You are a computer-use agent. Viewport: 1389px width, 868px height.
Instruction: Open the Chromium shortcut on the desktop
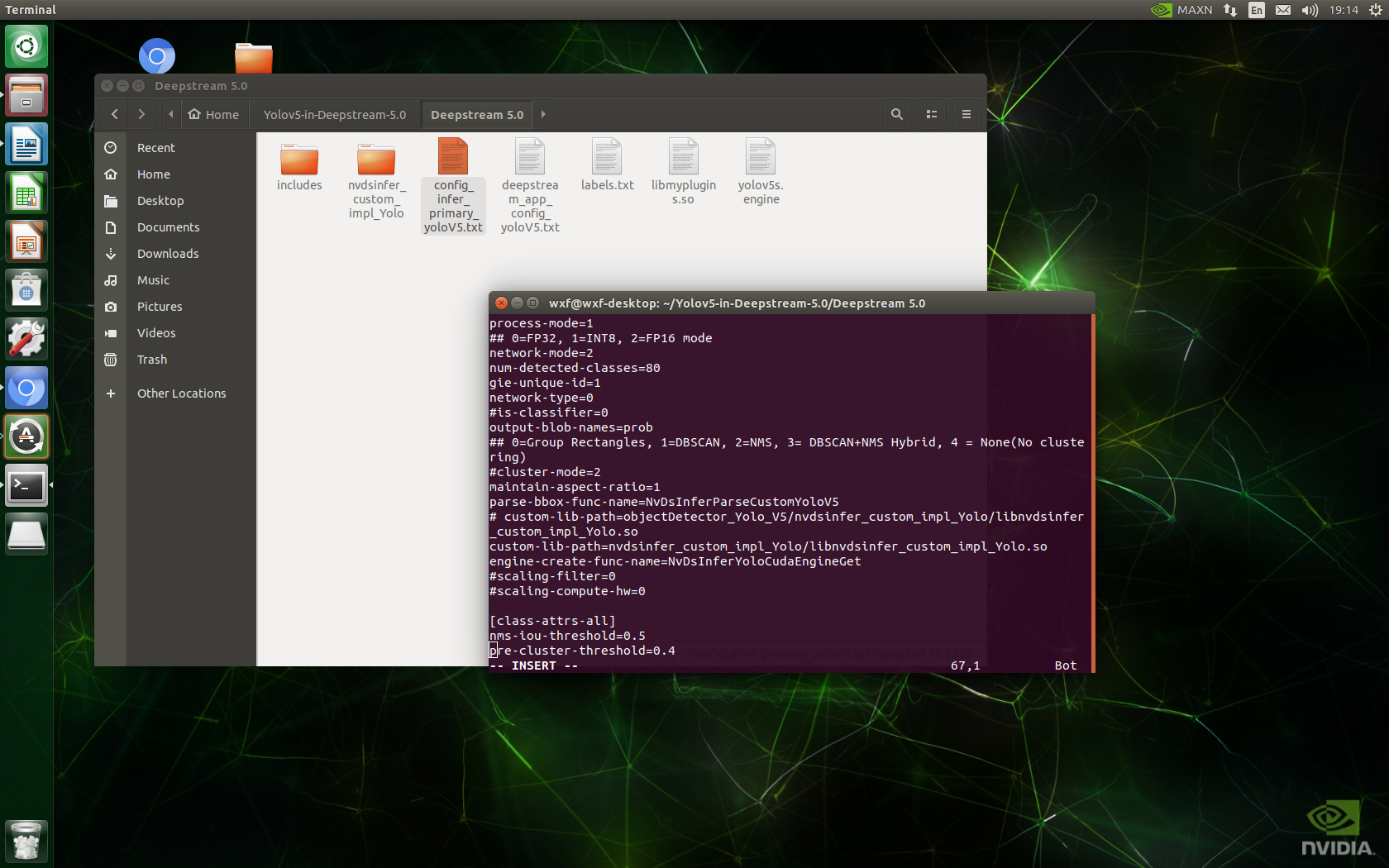click(x=157, y=56)
